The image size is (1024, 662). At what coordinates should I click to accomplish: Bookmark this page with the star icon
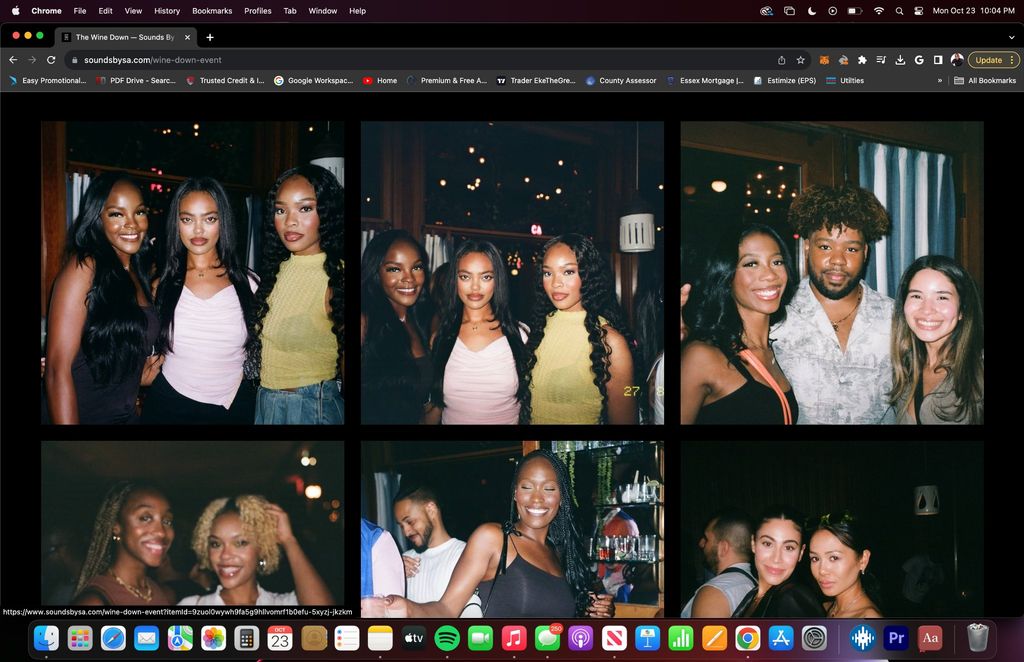(x=800, y=60)
